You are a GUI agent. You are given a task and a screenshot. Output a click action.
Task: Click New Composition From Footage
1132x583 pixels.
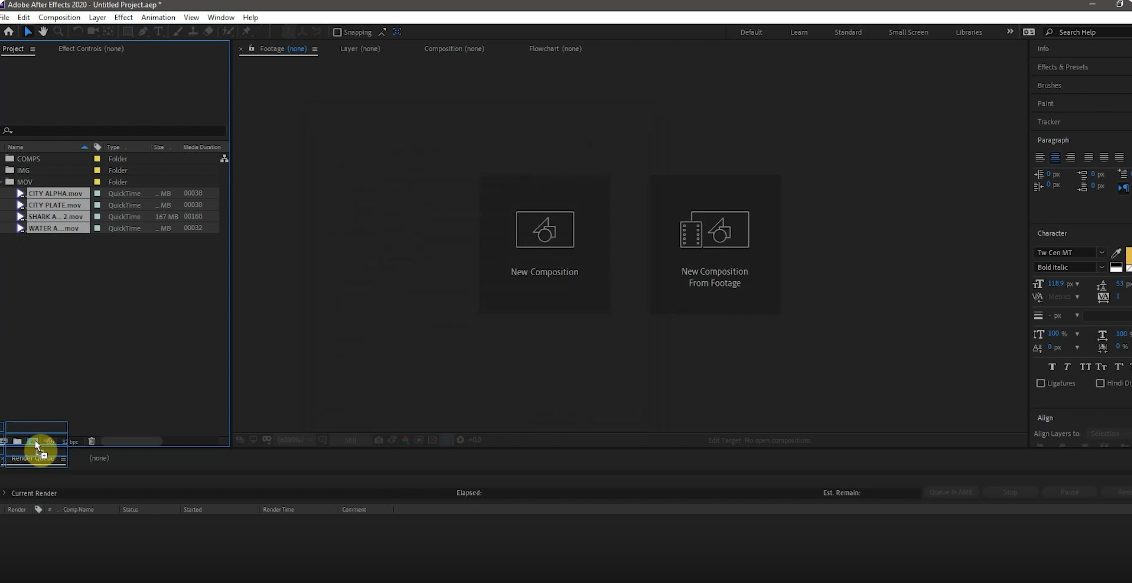point(715,244)
